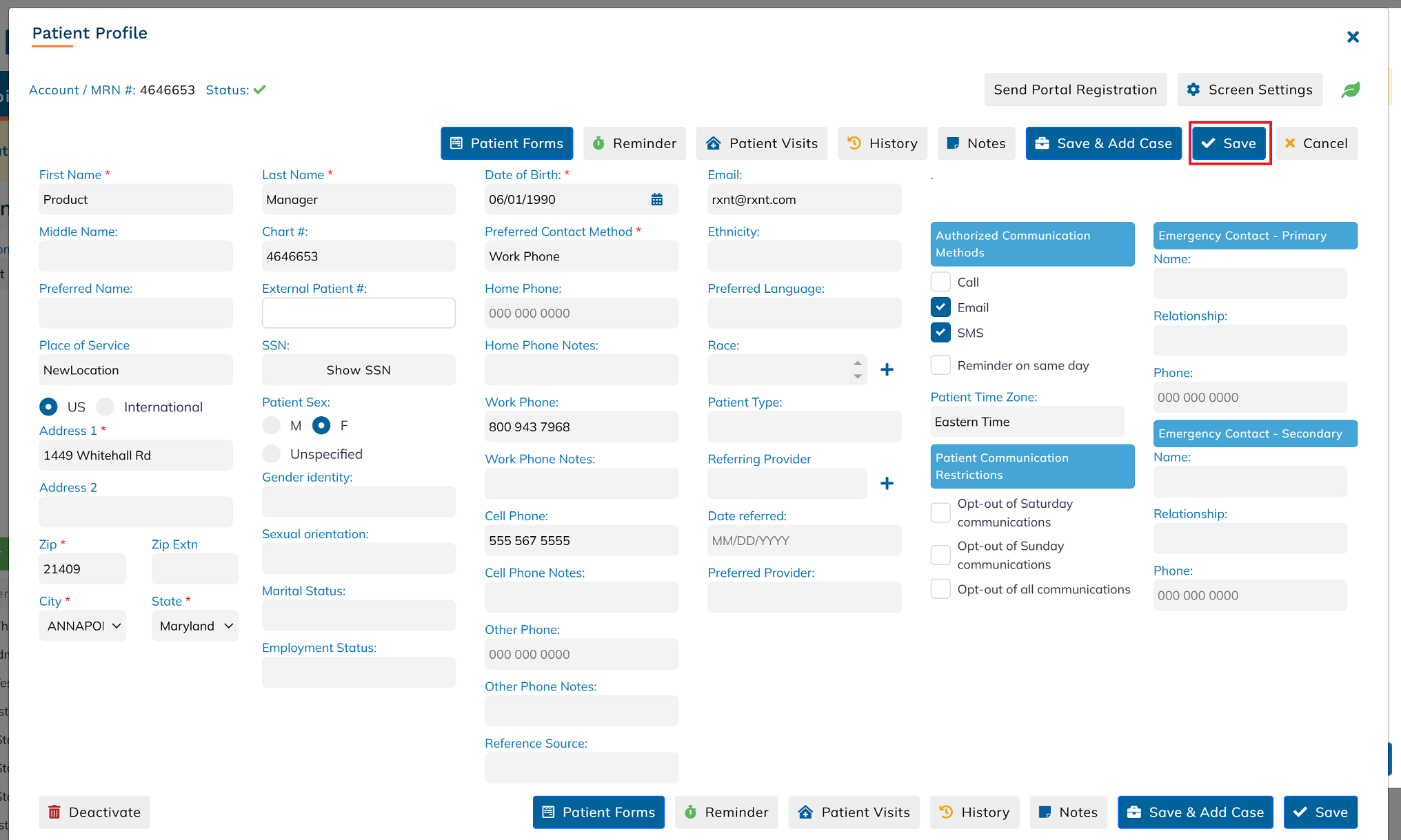The width and height of the screenshot is (1401, 840).
Task: Enable the Call communication checkbox
Action: click(940, 282)
